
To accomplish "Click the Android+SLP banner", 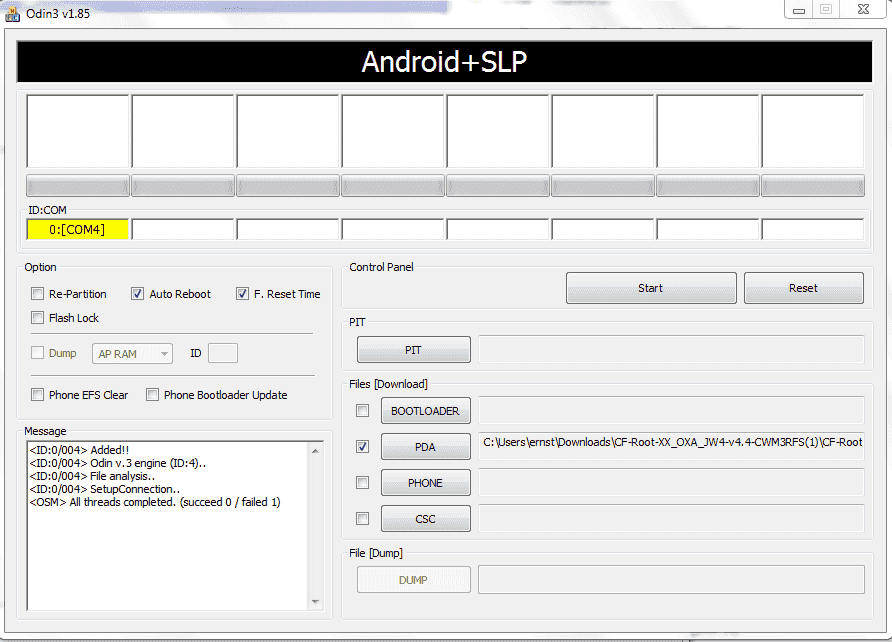I will click(444, 61).
